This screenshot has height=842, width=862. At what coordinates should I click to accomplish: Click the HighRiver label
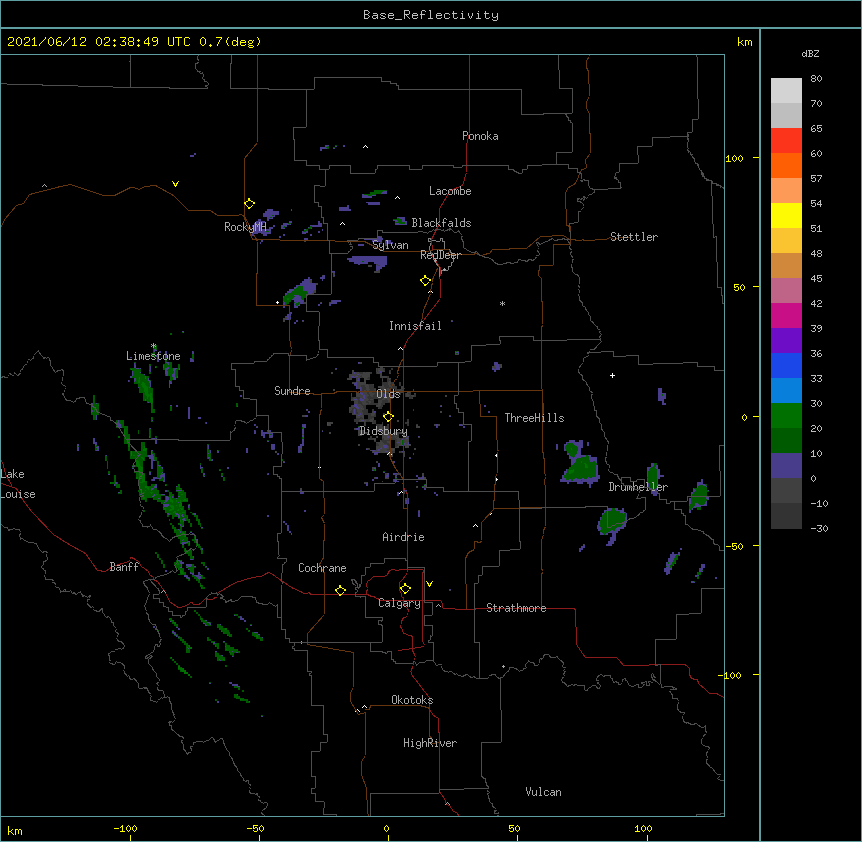coord(430,743)
